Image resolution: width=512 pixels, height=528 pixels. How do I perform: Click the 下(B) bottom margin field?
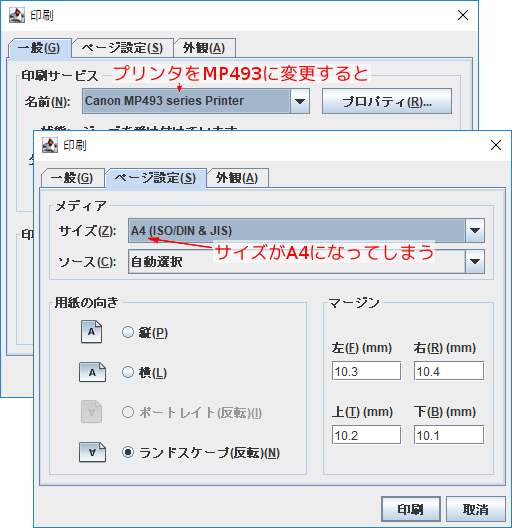click(449, 435)
